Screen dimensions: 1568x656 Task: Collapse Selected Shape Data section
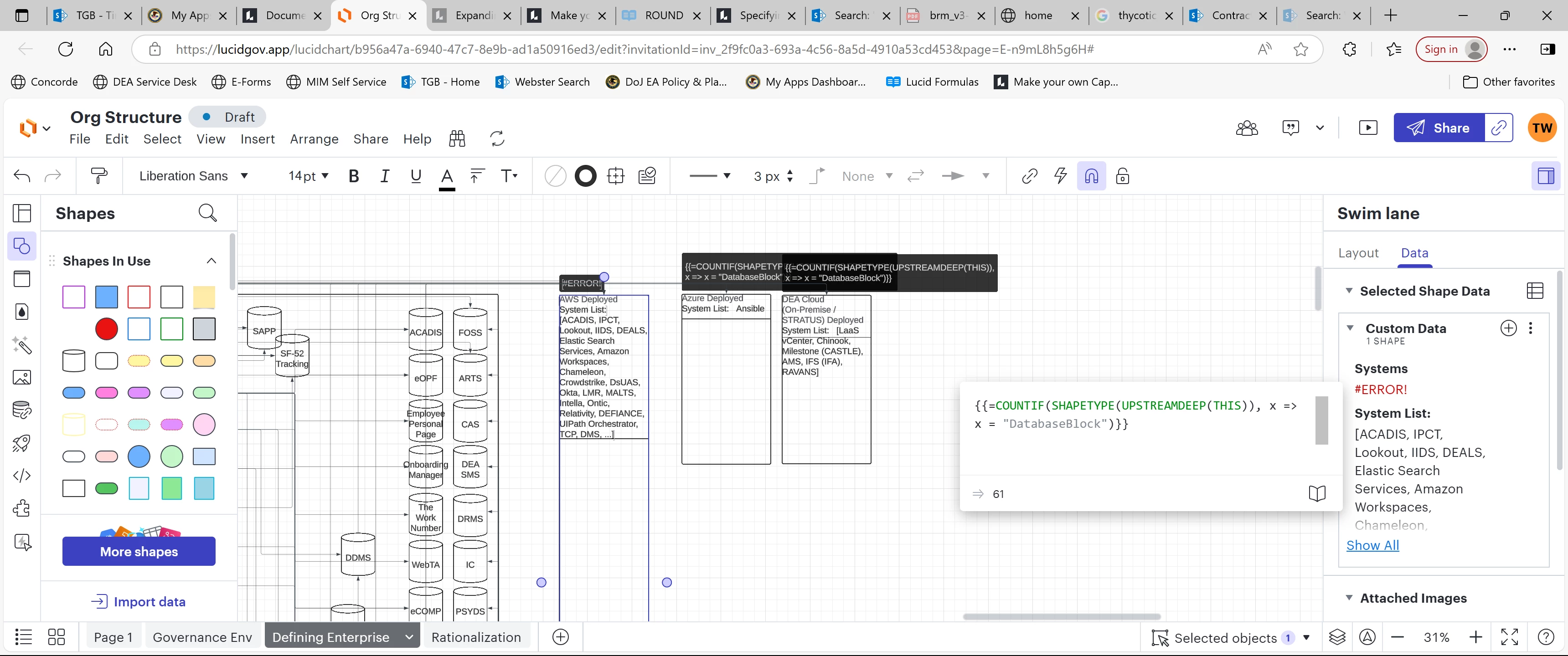(1349, 291)
